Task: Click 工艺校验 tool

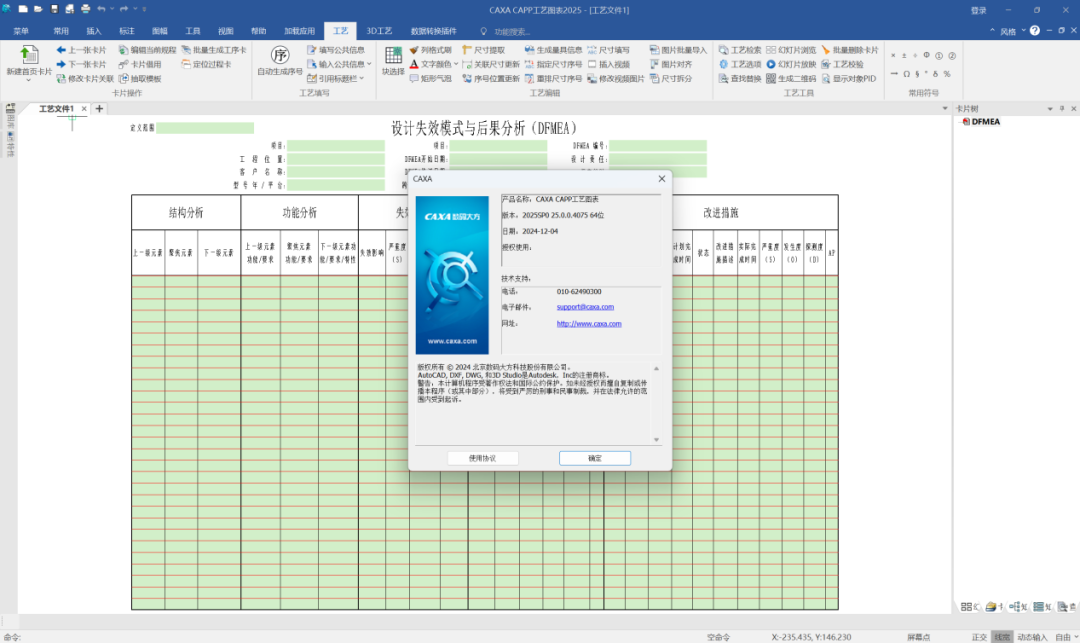Action: pos(842,64)
